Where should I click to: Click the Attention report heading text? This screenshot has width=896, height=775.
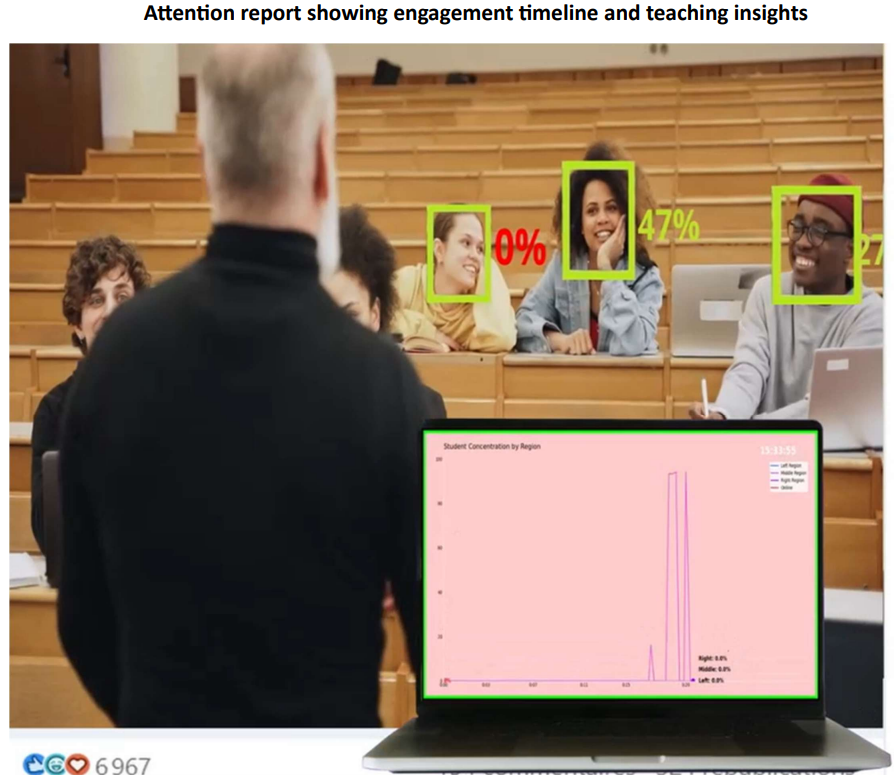click(475, 14)
